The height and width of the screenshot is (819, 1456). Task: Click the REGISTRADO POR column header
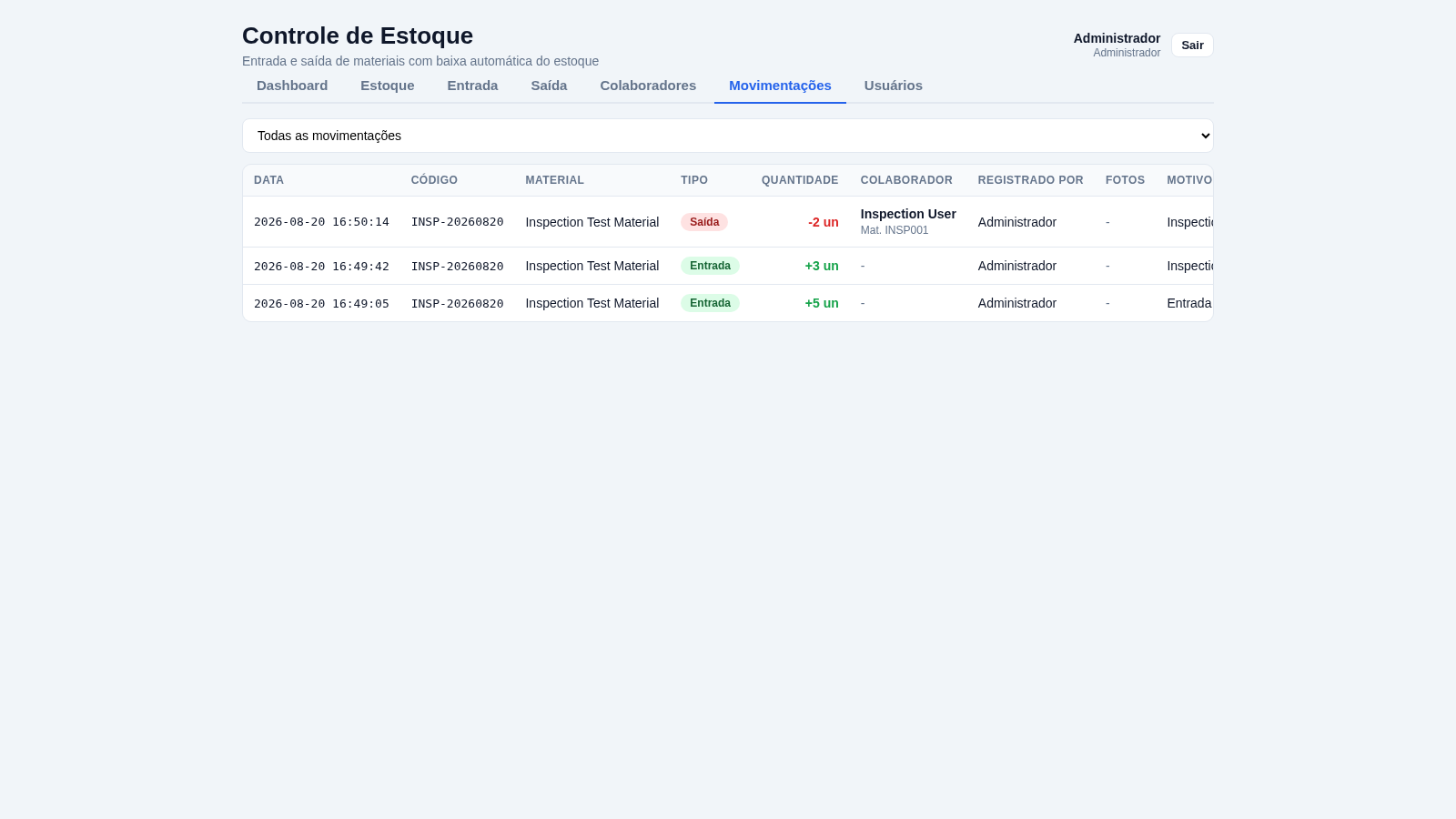point(1031,180)
